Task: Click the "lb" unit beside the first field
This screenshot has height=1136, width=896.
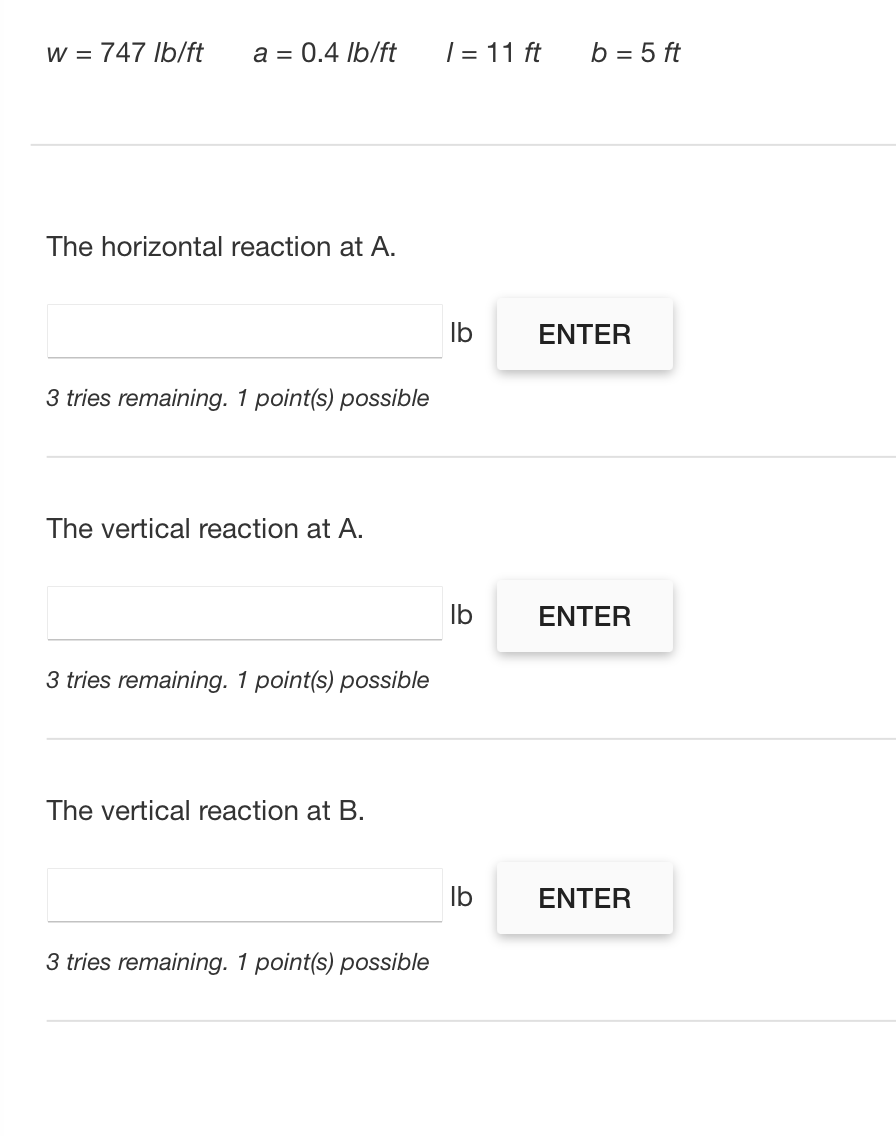Action: (x=462, y=333)
